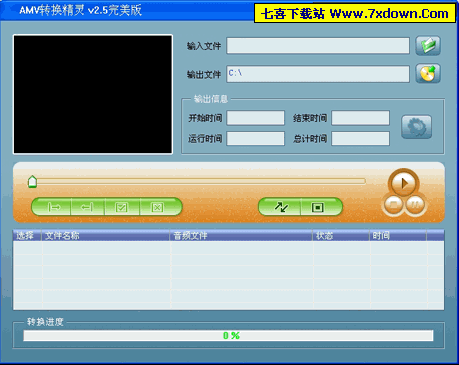Screen dimensions: 459x365
Task: Open the input file browse folder icon
Action: pyautogui.click(x=428, y=46)
